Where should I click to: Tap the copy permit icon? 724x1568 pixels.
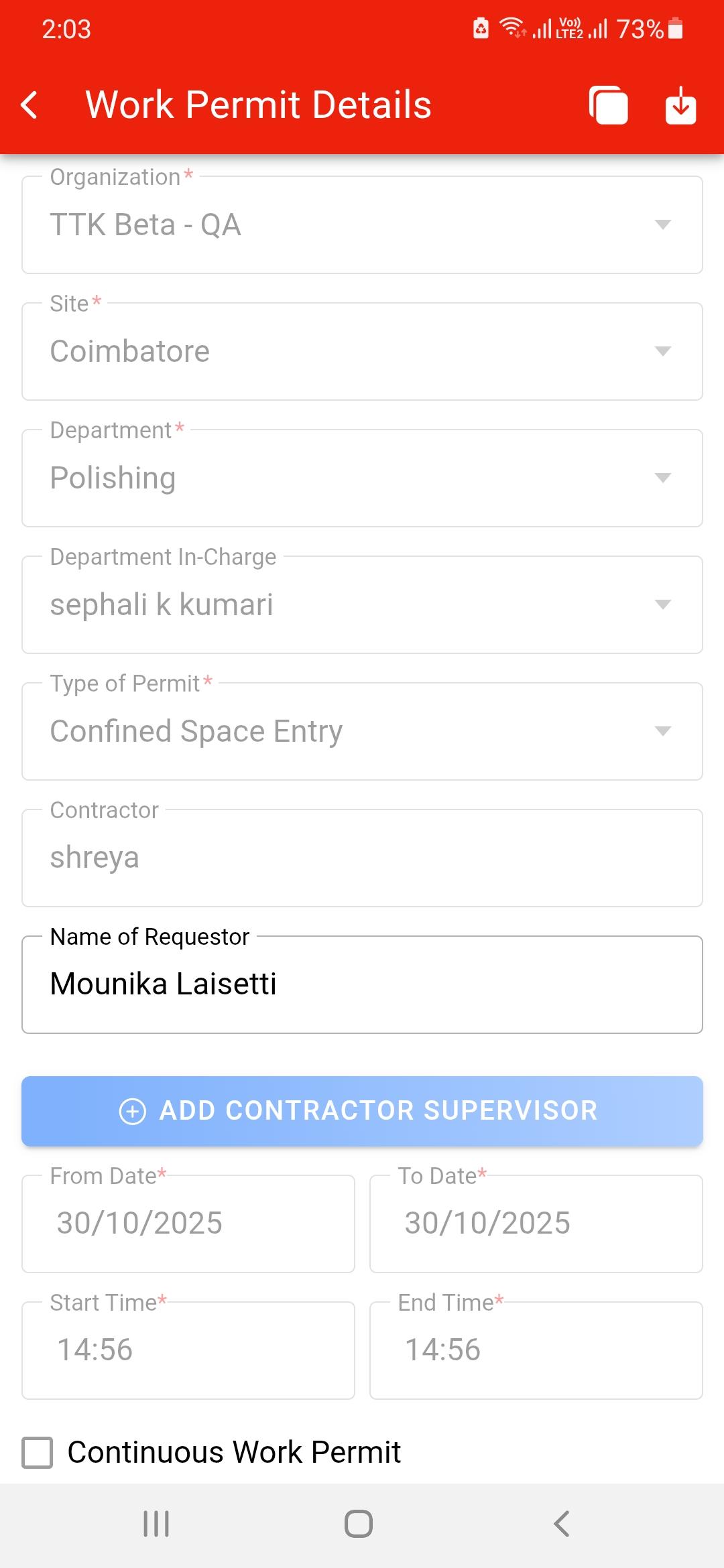point(608,105)
